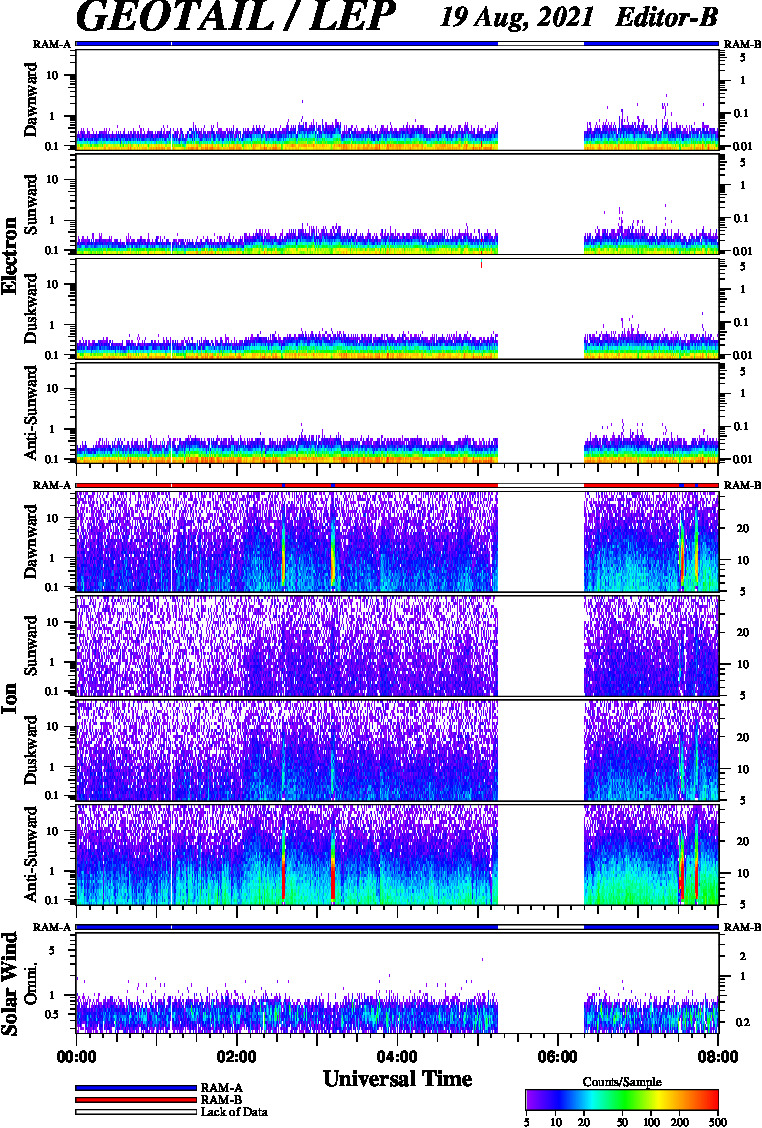Click the Electron Duskward spectrogram panel
The height and width of the screenshot is (1128, 762).
(397, 309)
